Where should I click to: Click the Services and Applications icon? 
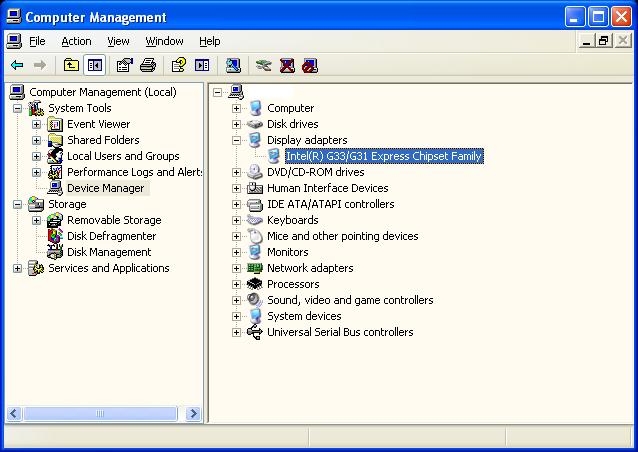[x=36, y=268]
